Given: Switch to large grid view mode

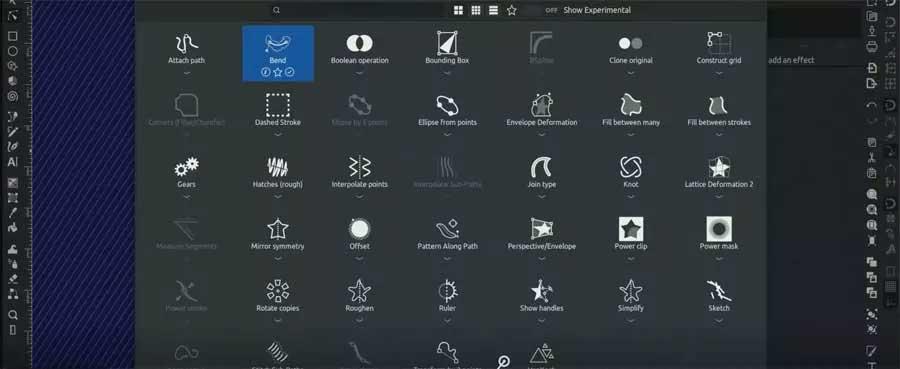Looking at the screenshot, I should click(458, 10).
